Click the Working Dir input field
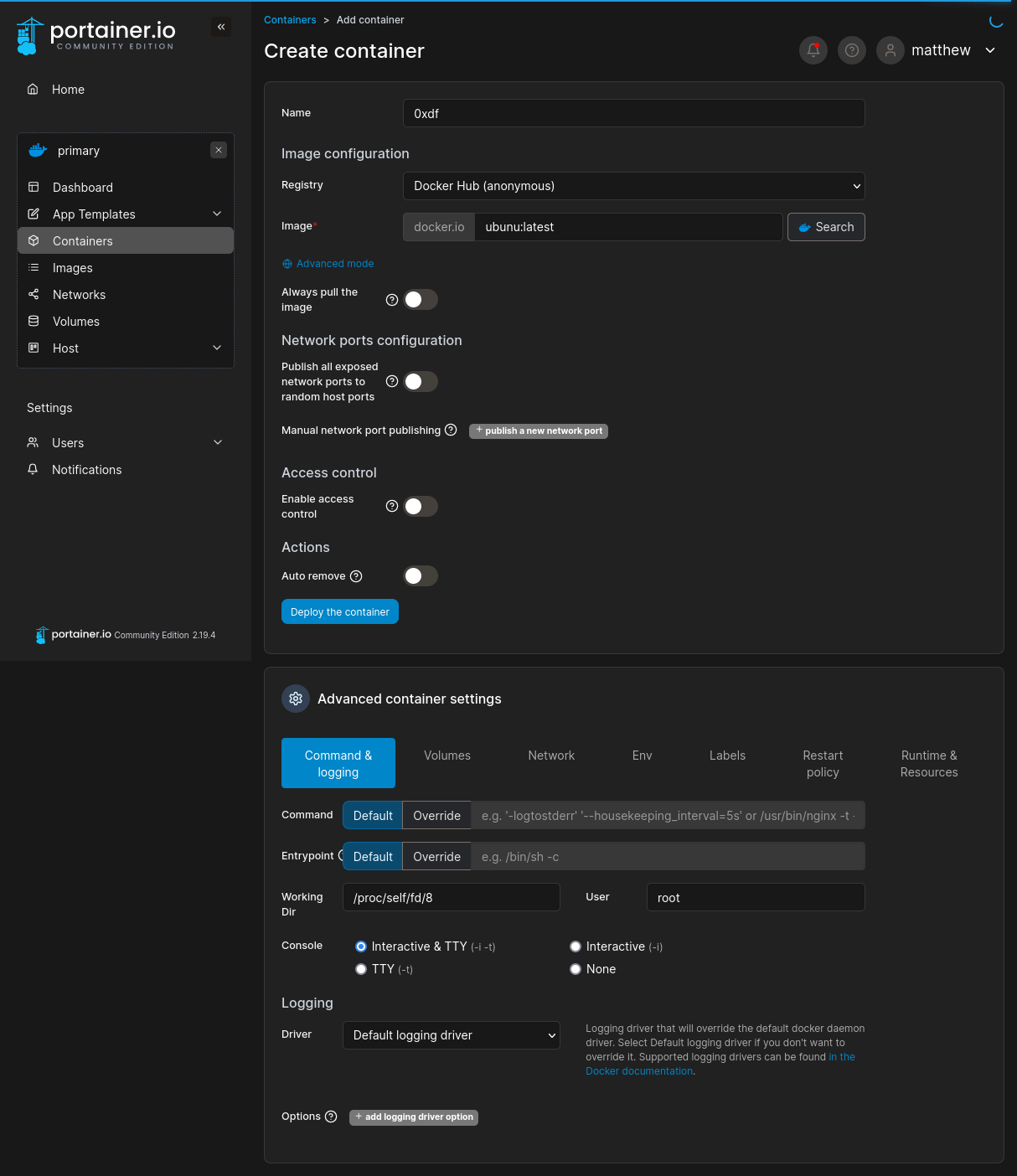The height and width of the screenshot is (1176, 1017). point(451,897)
